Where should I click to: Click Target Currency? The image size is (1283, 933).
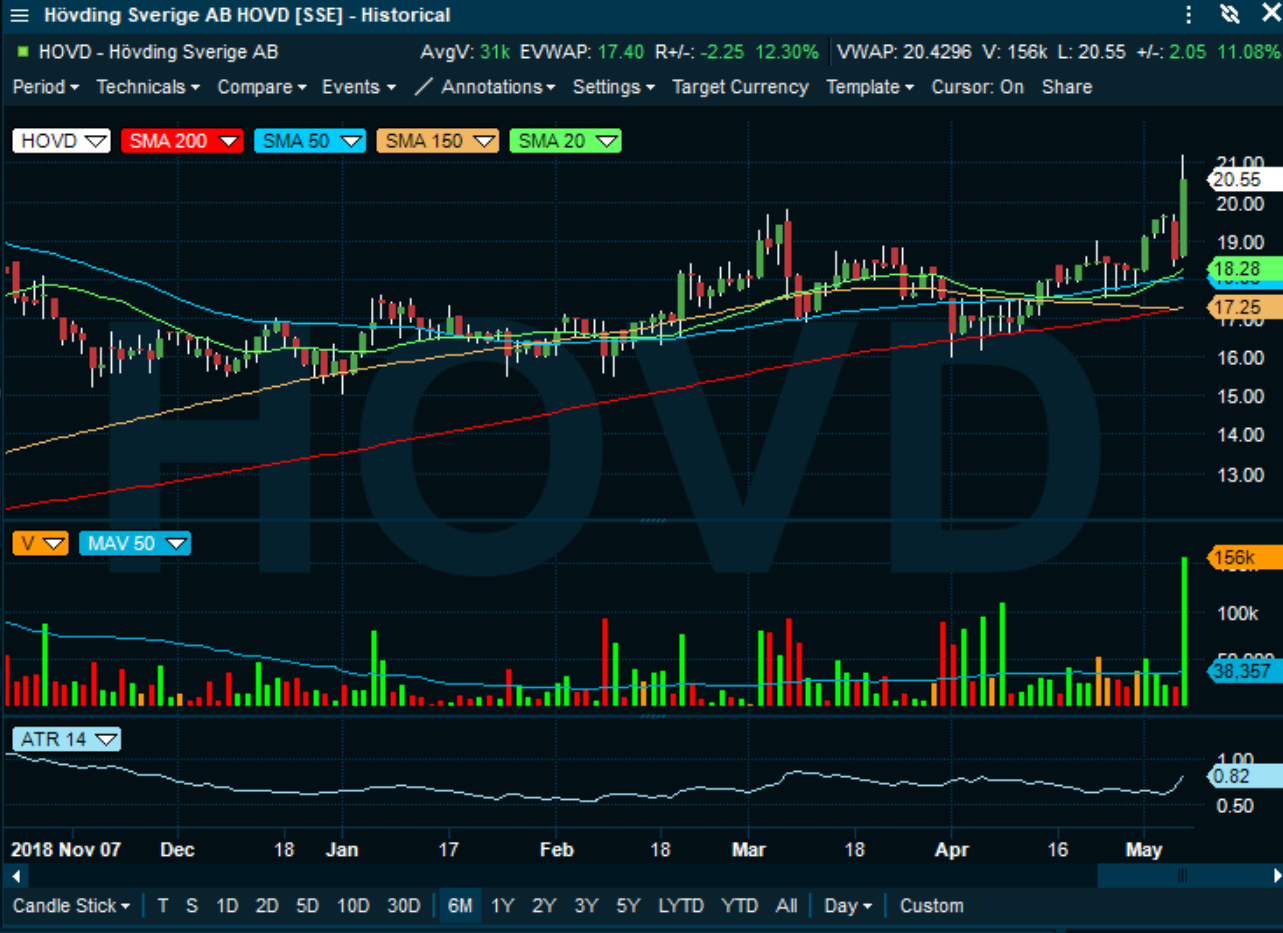pyautogui.click(x=740, y=87)
